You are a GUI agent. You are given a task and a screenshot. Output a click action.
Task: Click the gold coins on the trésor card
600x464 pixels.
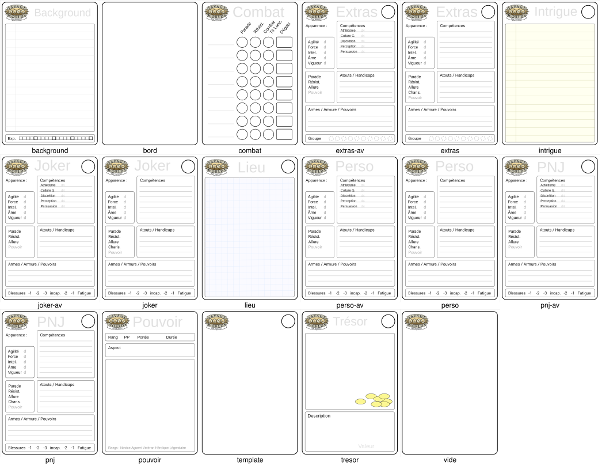[x=373, y=400]
